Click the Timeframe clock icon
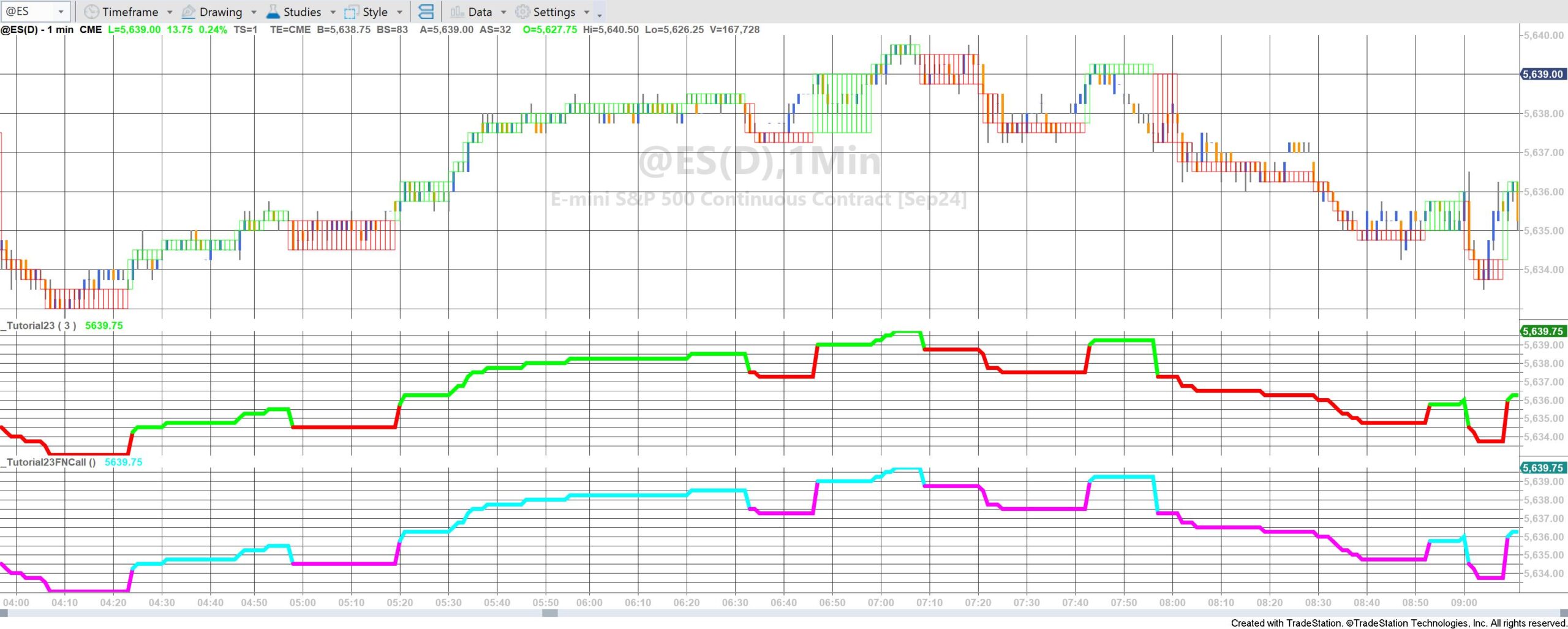The image size is (1568, 629). point(91,12)
